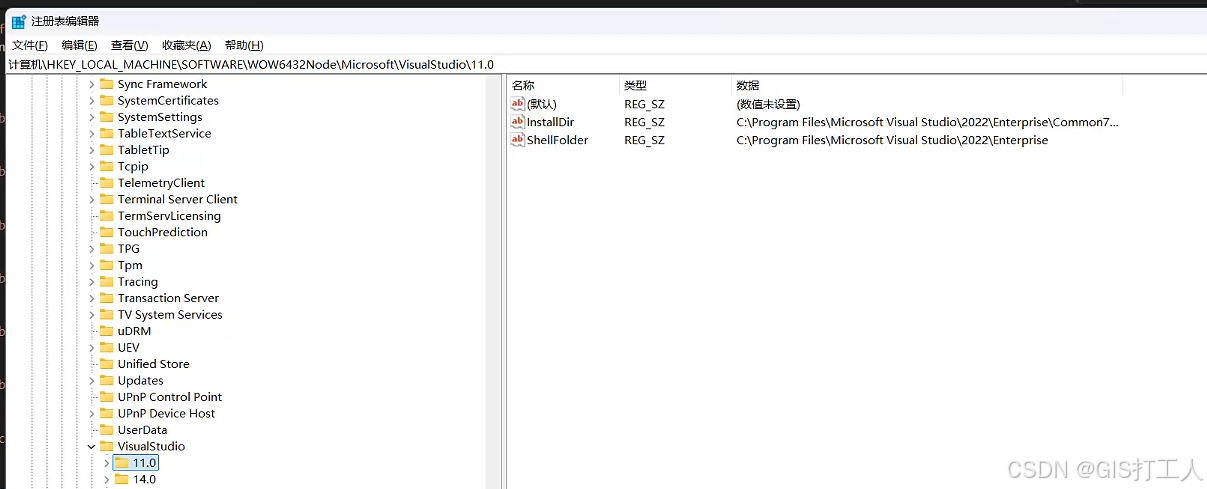Image resolution: width=1207 pixels, height=489 pixels.
Task: Expand the TPG key
Action: (x=92, y=249)
